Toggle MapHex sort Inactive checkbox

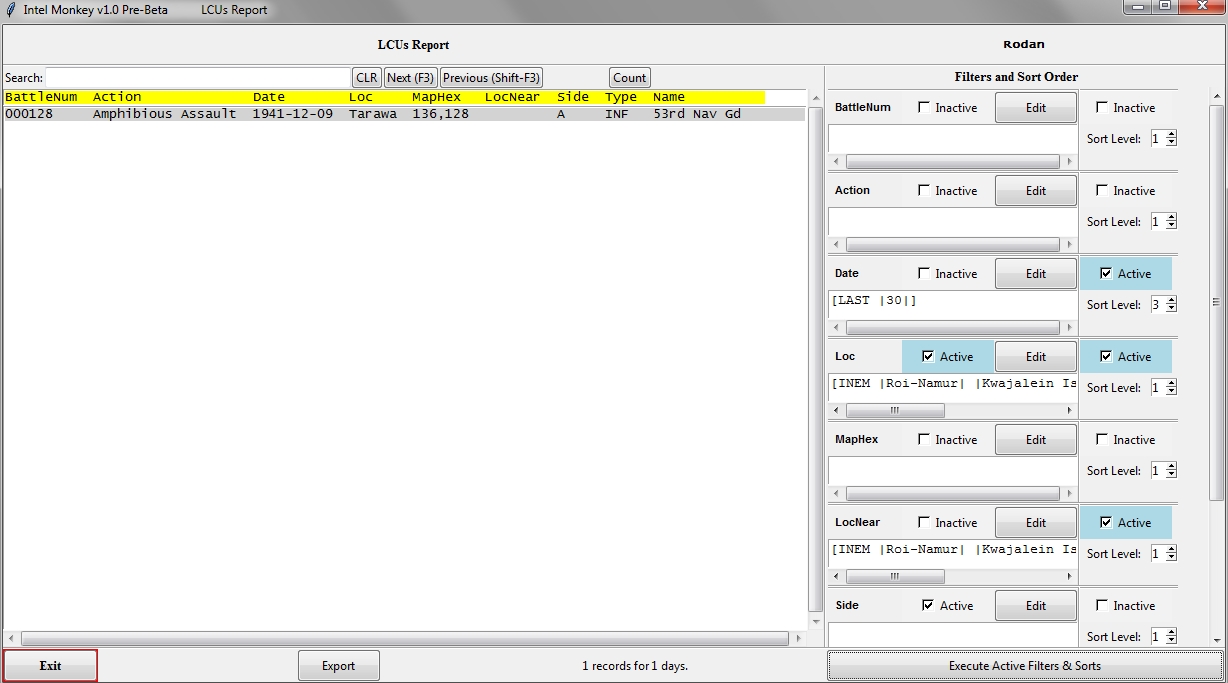1102,440
